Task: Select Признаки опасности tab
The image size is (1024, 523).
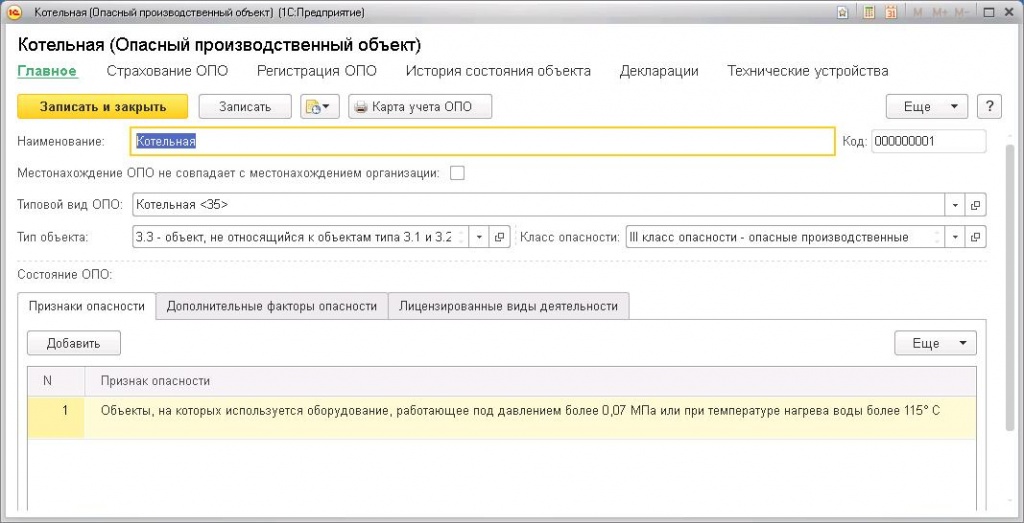Action: coord(86,306)
